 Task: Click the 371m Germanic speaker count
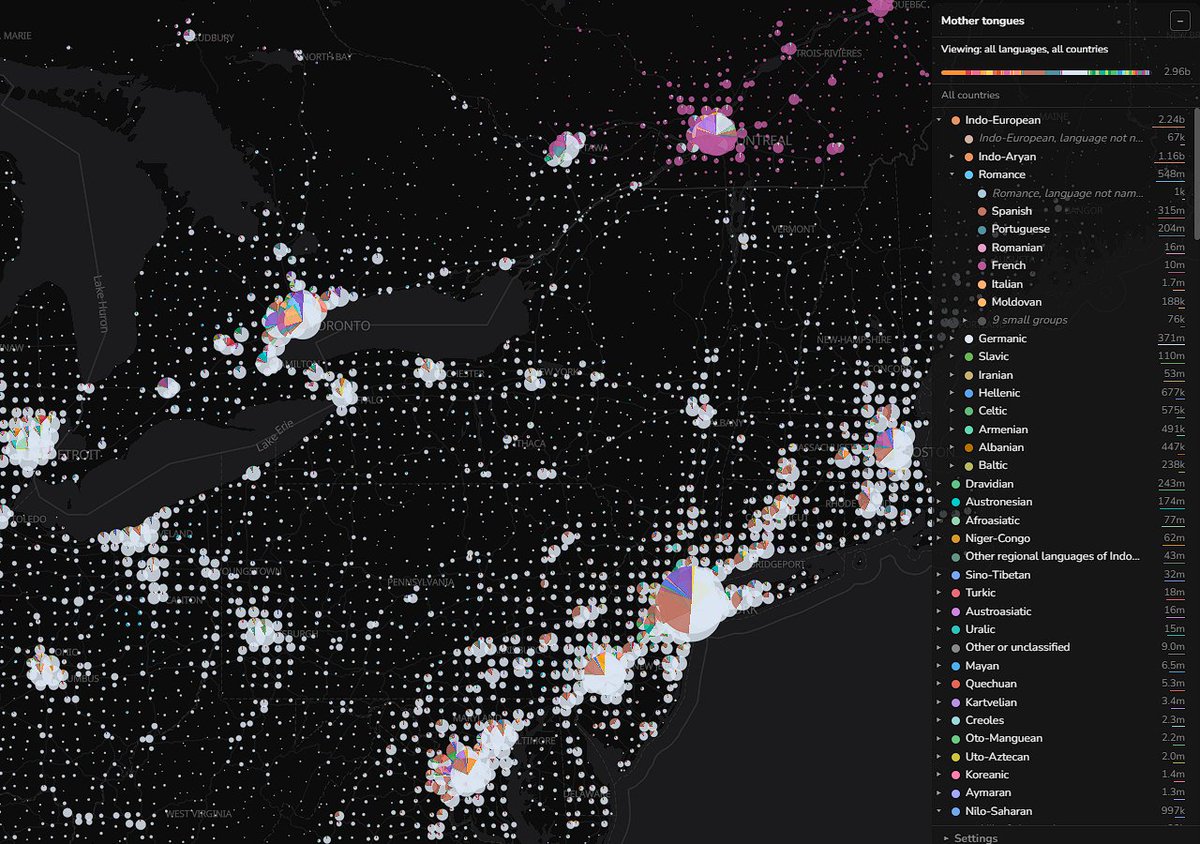point(1171,339)
